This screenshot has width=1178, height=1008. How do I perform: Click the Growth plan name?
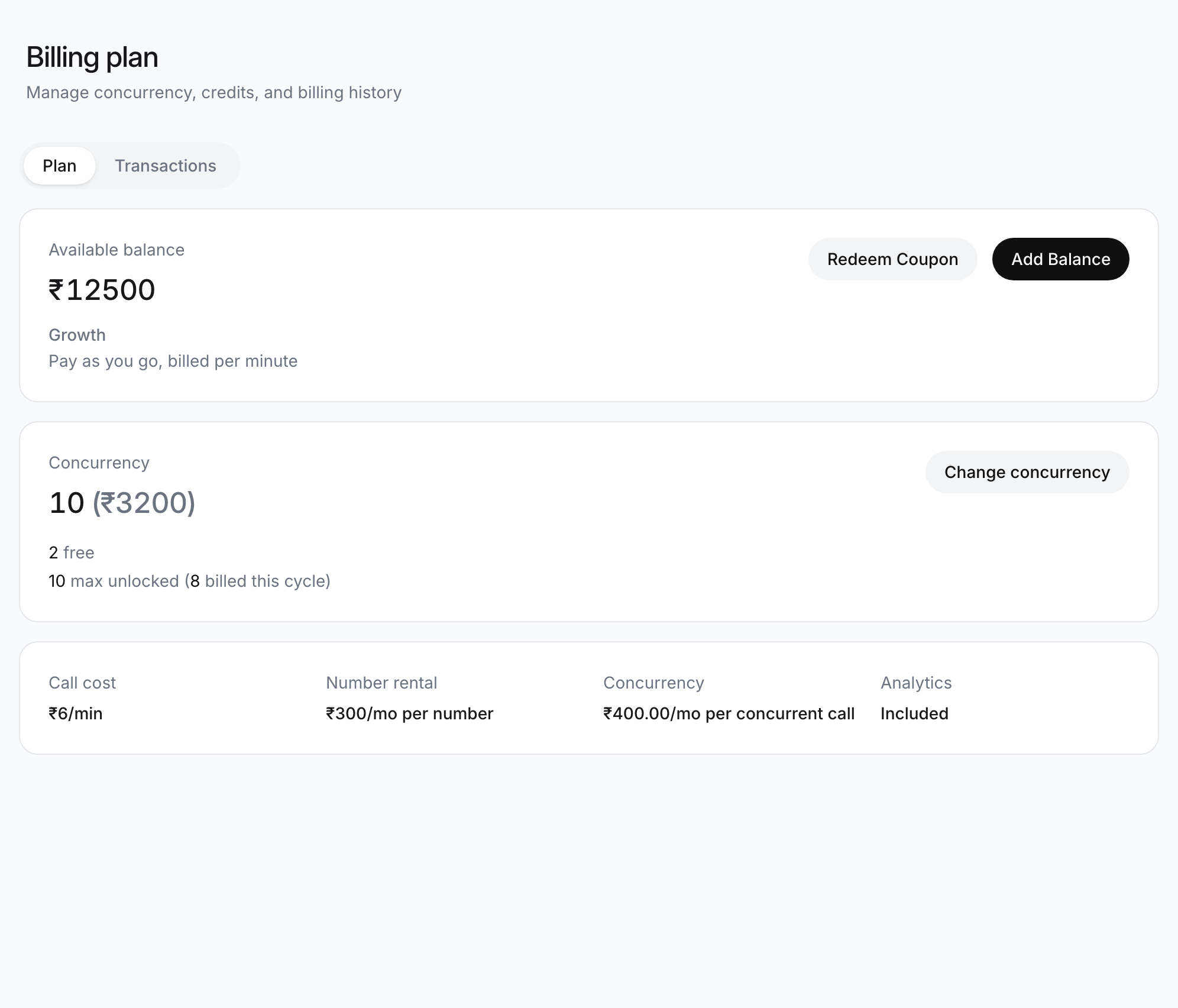(77, 335)
